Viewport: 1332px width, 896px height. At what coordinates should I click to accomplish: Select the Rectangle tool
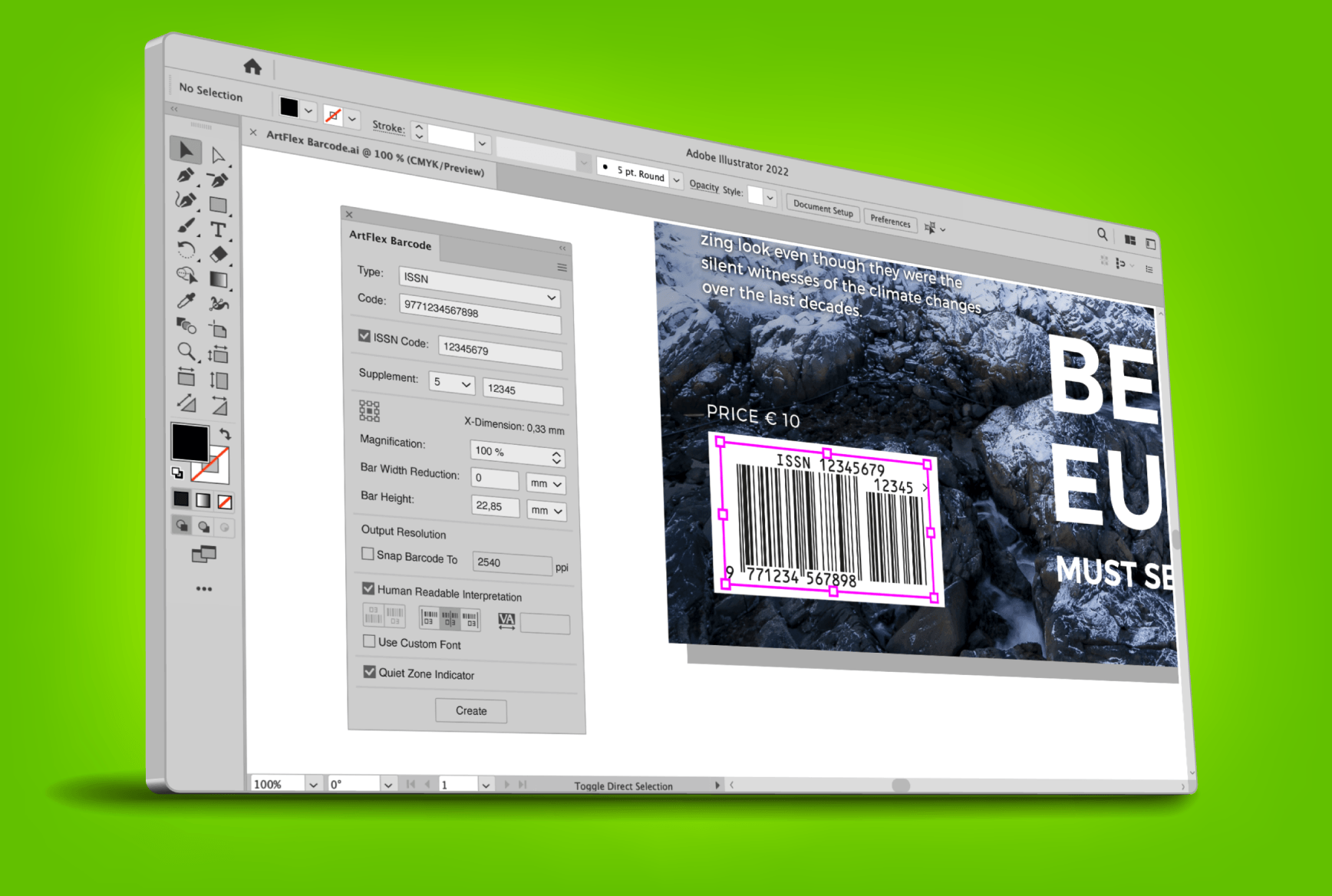tap(219, 205)
